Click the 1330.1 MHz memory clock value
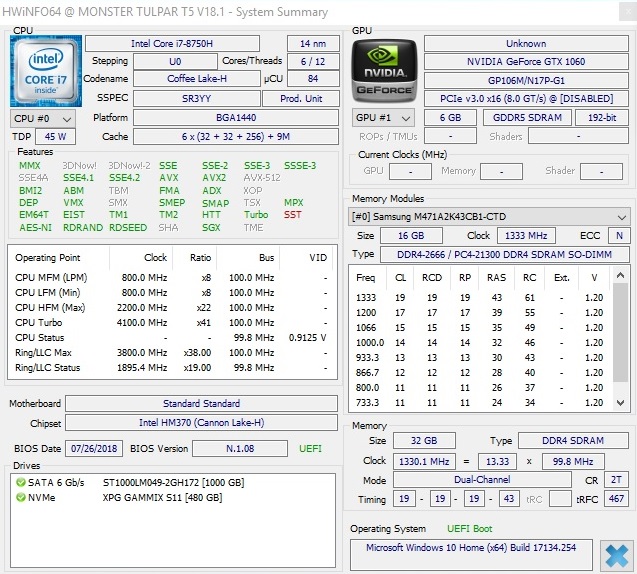This screenshot has width=637, height=574. 424,462
